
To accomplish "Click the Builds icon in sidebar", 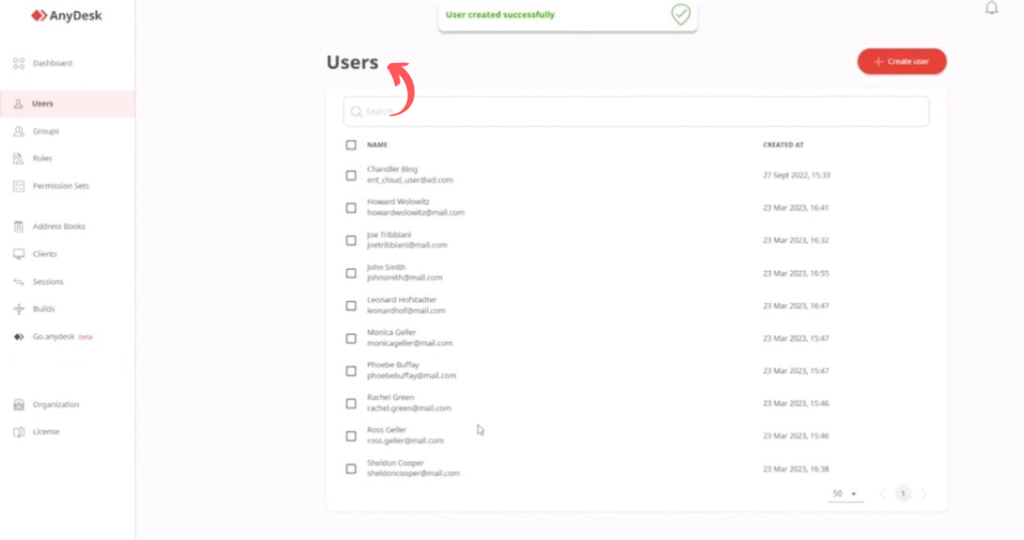I will 19,309.
